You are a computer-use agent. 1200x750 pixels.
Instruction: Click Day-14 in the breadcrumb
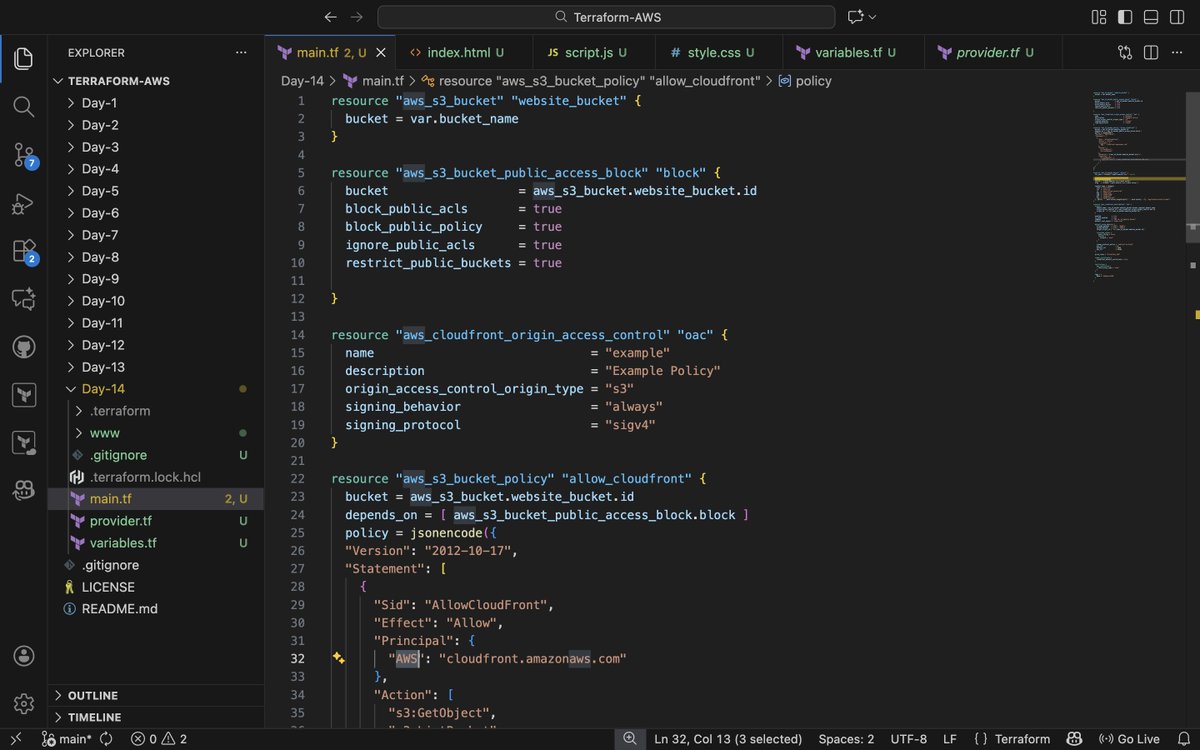pos(302,81)
